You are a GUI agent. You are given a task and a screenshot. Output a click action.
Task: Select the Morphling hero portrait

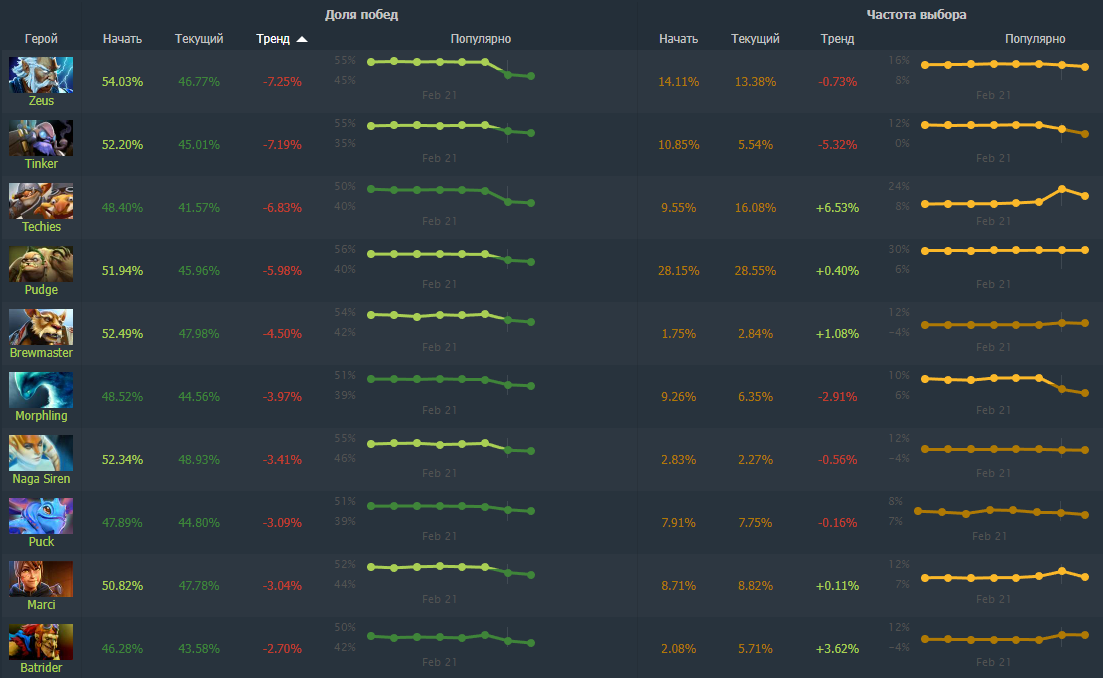coord(41,390)
